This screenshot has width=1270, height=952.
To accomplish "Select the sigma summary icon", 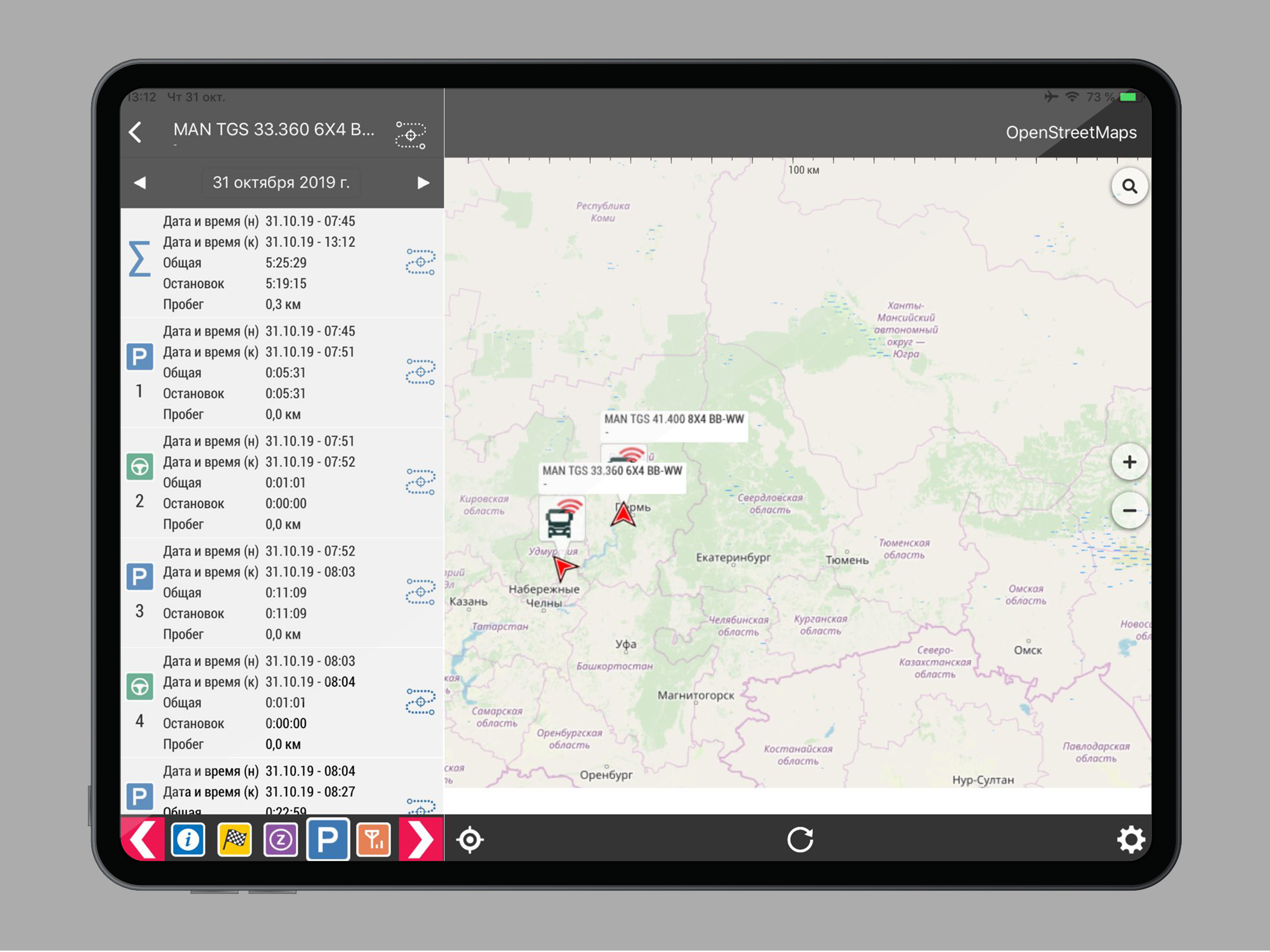I will [139, 259].
